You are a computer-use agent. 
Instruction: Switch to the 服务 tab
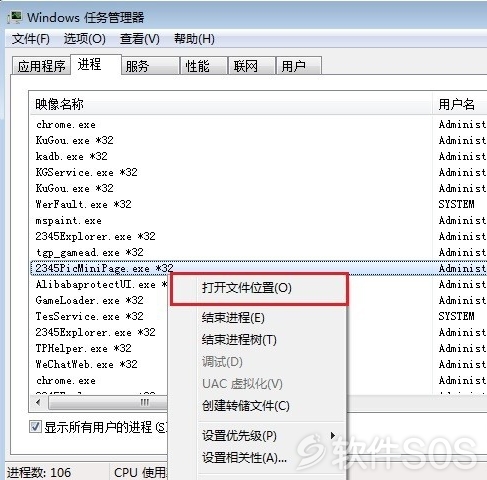point(150,66)
